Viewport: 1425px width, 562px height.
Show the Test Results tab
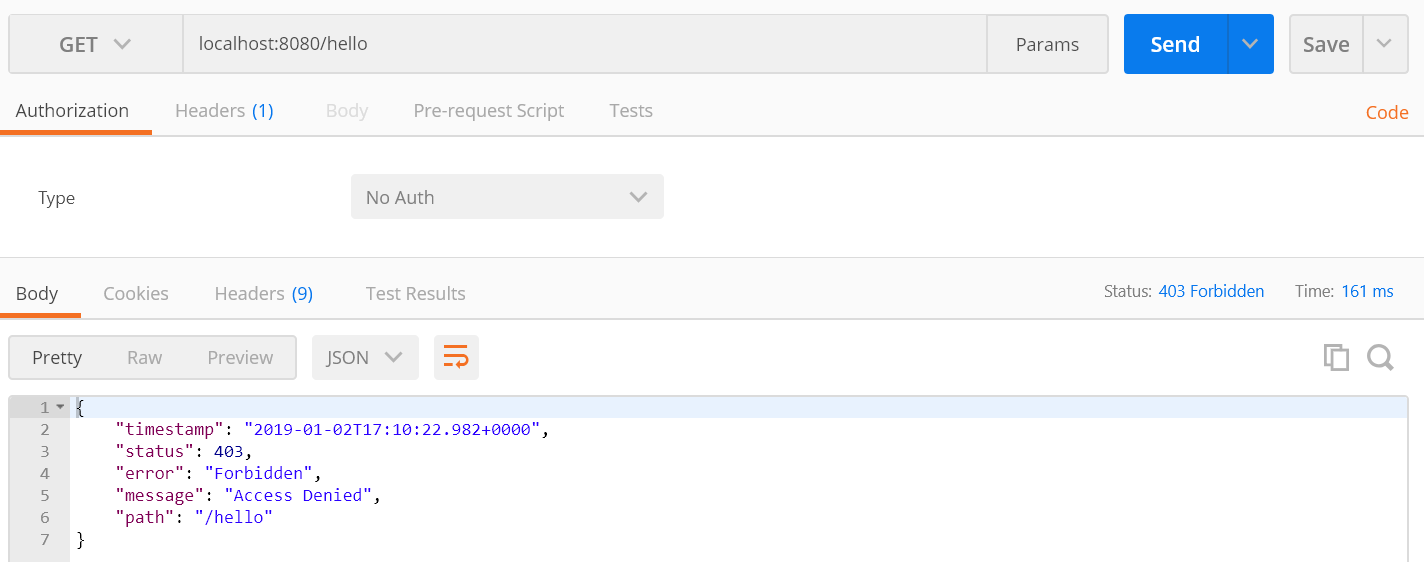[x=415, y=294]
